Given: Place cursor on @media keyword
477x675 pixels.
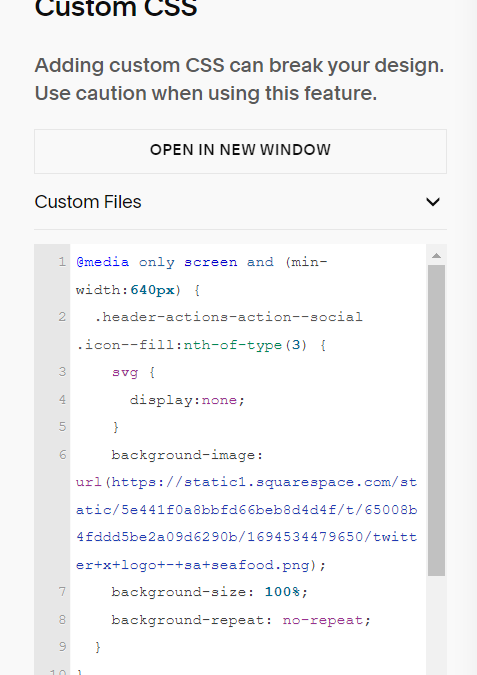Looking at the screenshot, I should 102,262.
